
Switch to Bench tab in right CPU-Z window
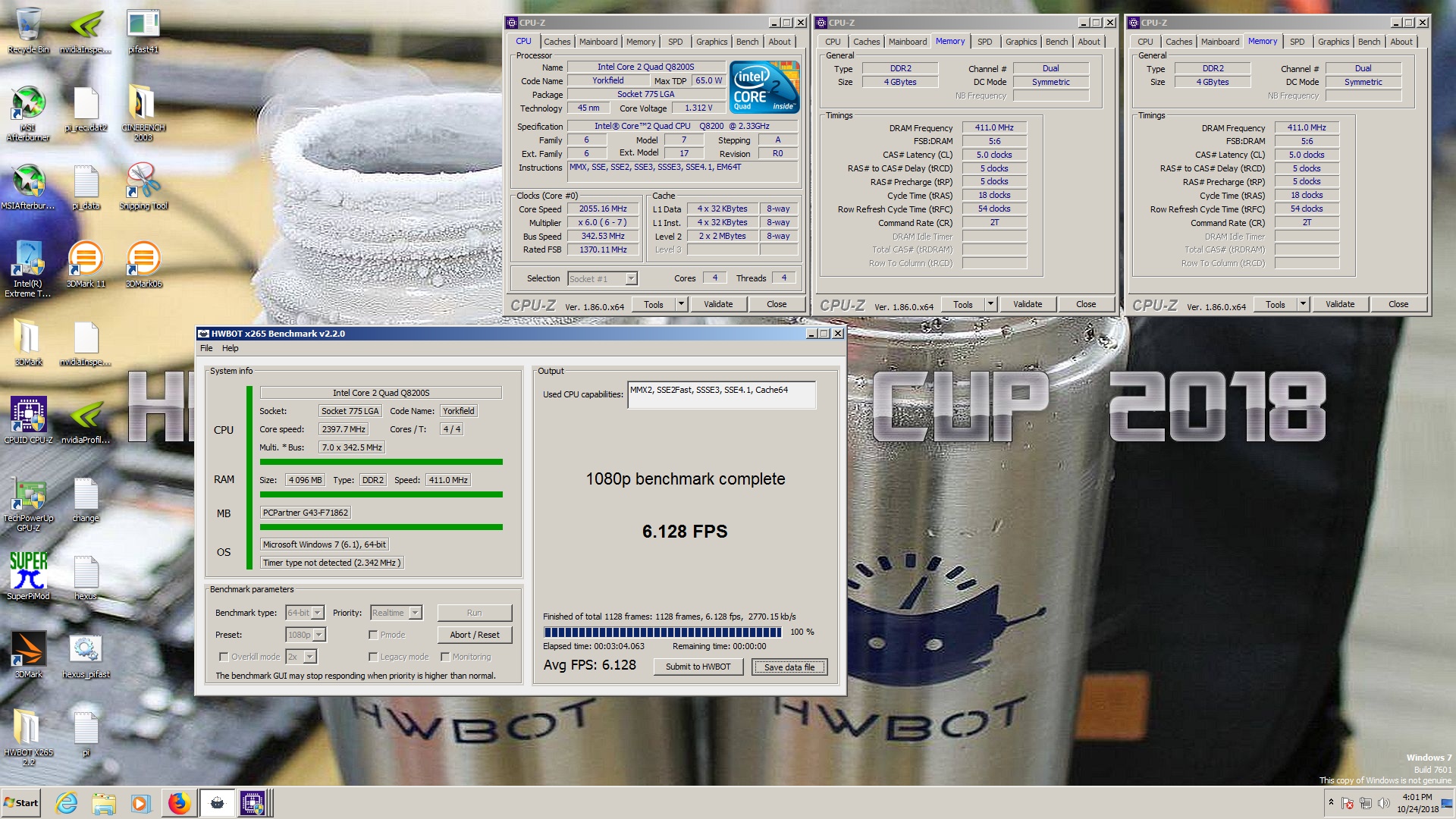[x=1369, y=42]
